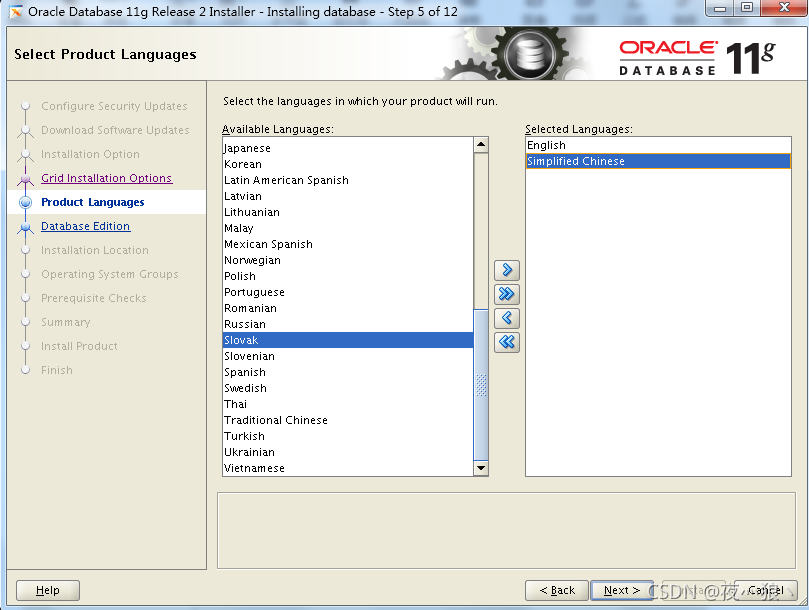Click the Configure Security Updates step
This screenshot has width=809, height=610.
click(x=114, y=106)
